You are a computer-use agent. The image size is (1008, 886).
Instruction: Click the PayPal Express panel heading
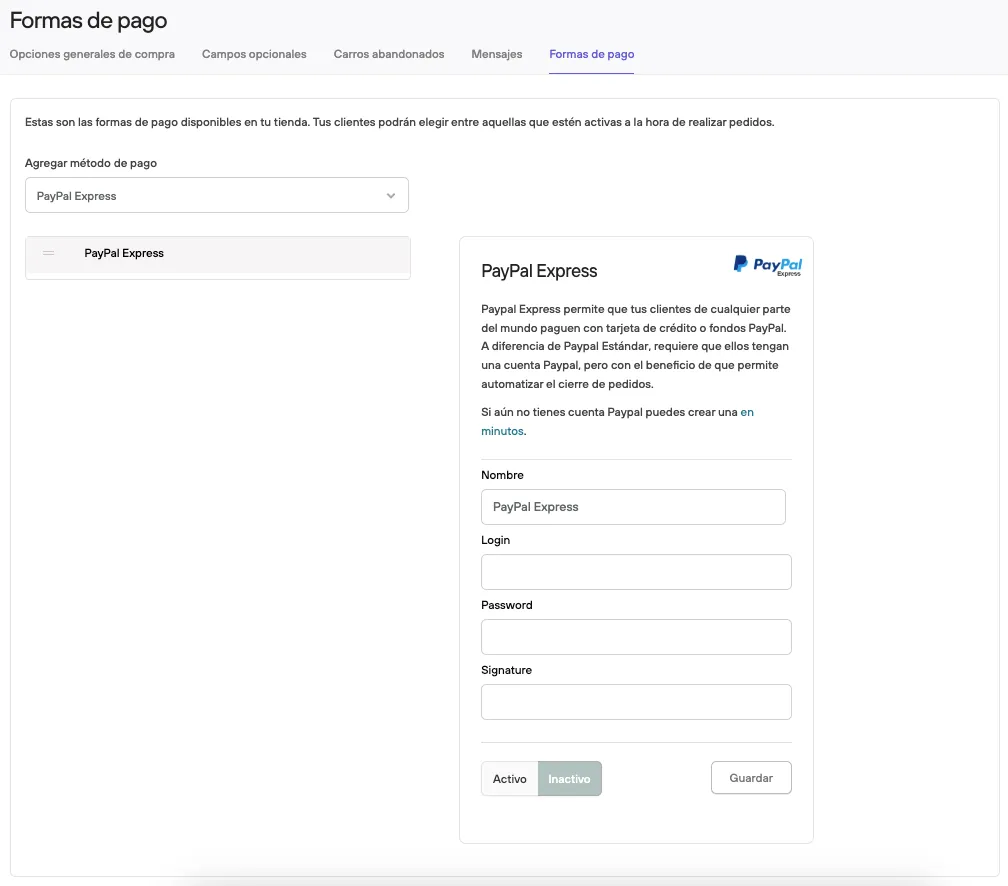pyautogui.click(x=539, y=271)
